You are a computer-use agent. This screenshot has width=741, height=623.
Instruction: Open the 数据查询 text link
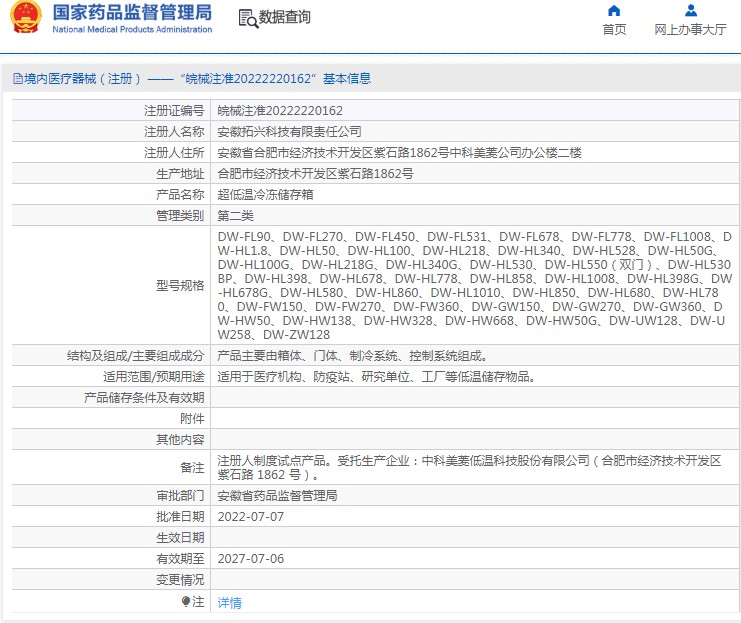click(284, 17)
